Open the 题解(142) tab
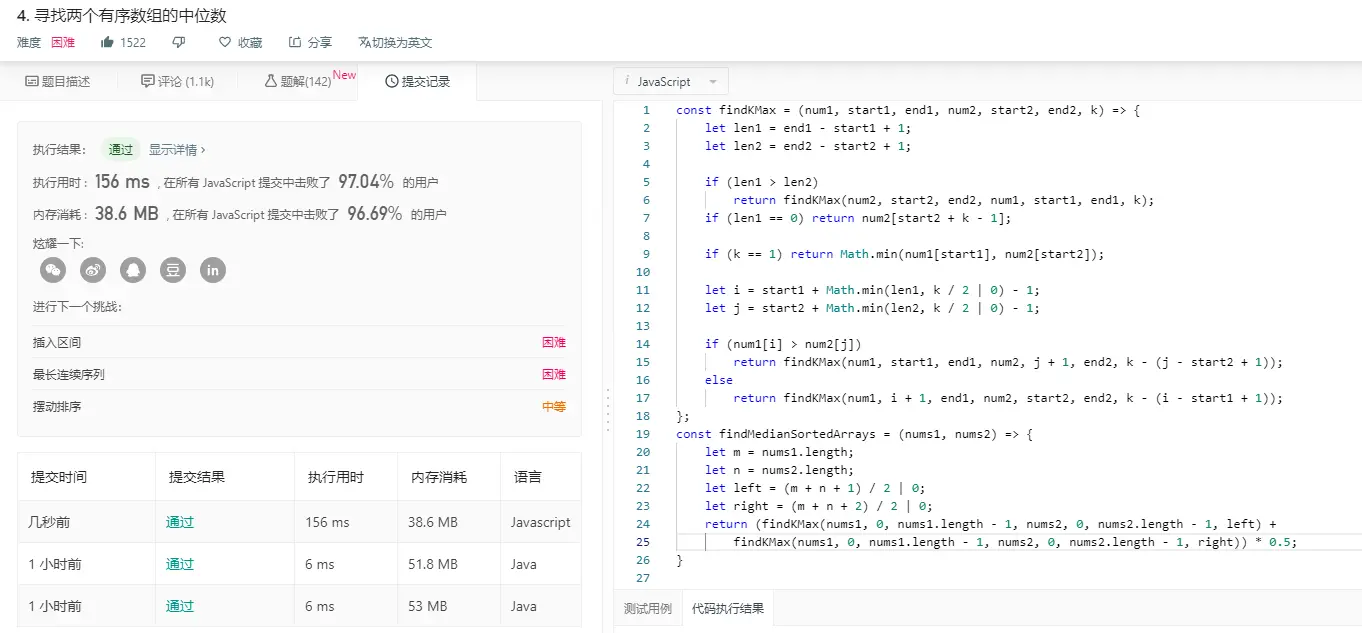Screen dimensions: 1362x633 tap(297, 81)
